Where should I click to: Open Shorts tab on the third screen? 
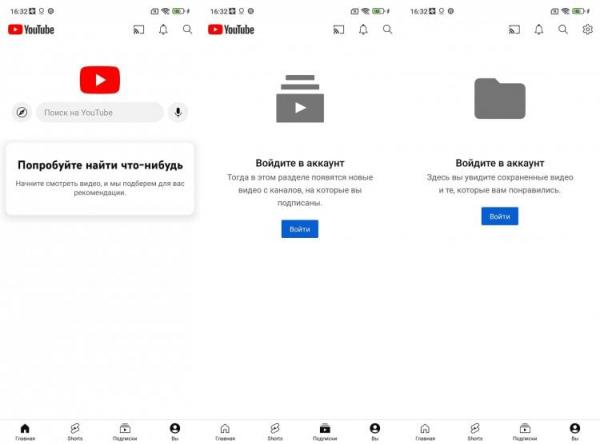click(475, 432)
